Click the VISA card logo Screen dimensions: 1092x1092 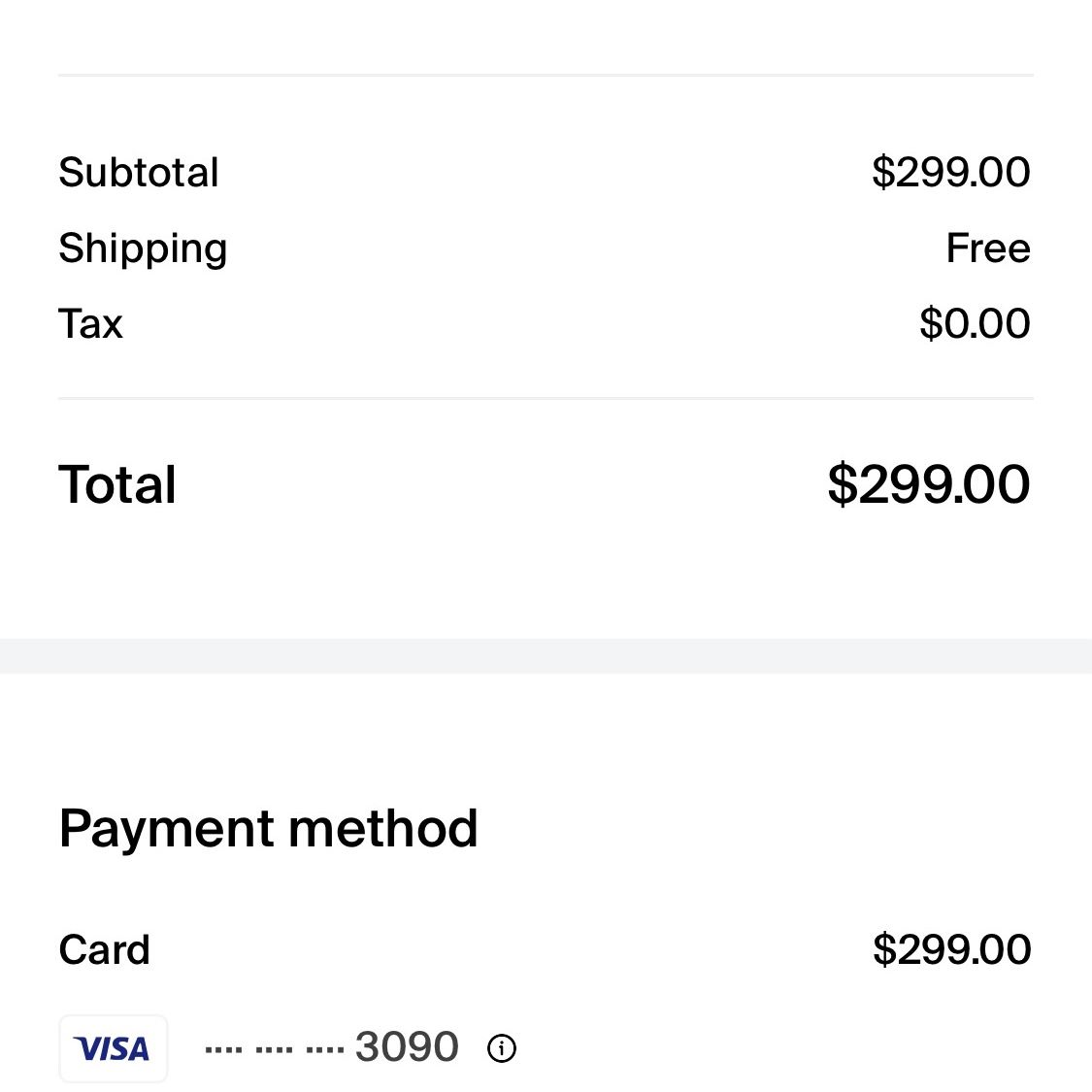(x=113, y=1048)
